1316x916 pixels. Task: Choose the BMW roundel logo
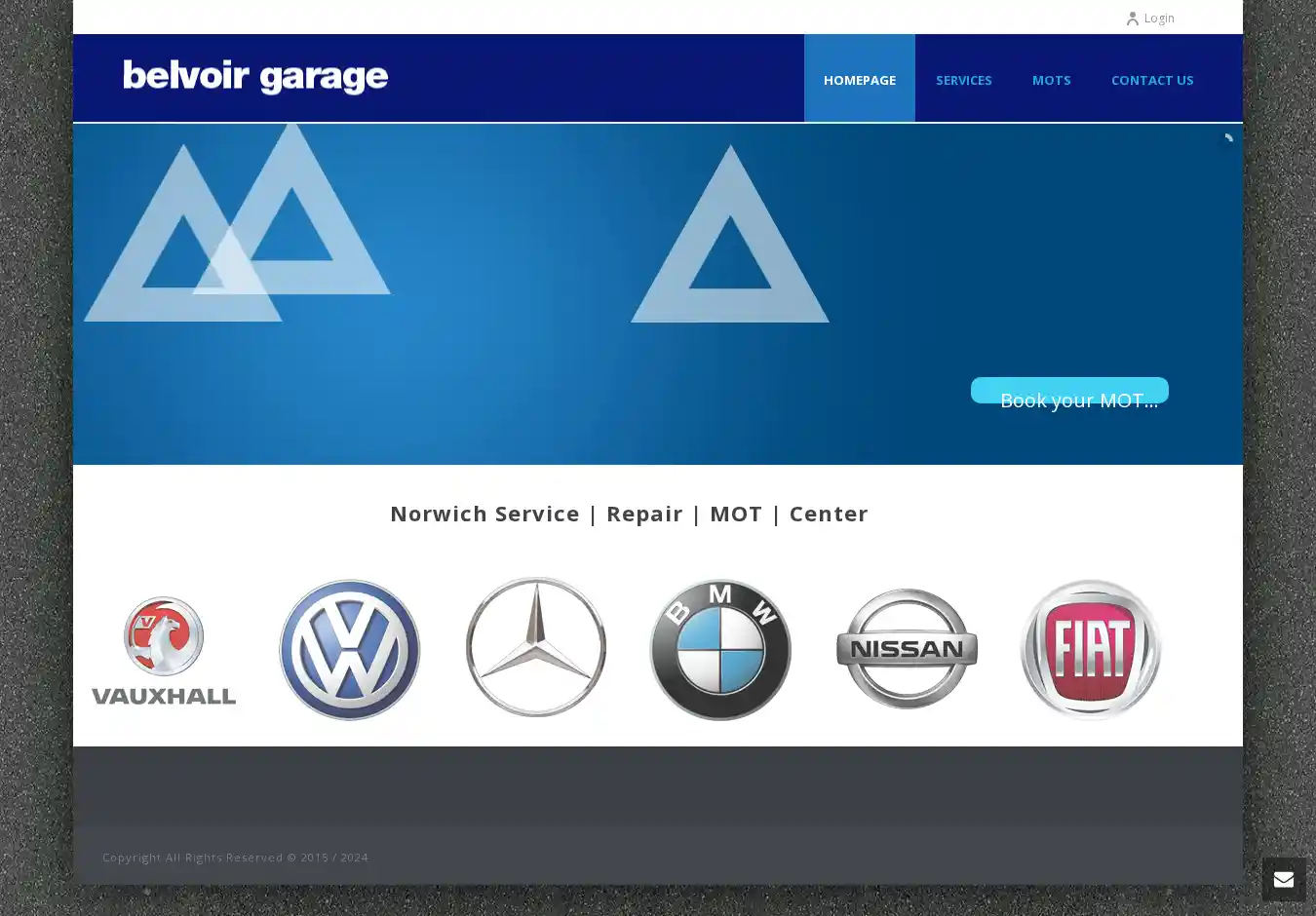tap(720, 650)
